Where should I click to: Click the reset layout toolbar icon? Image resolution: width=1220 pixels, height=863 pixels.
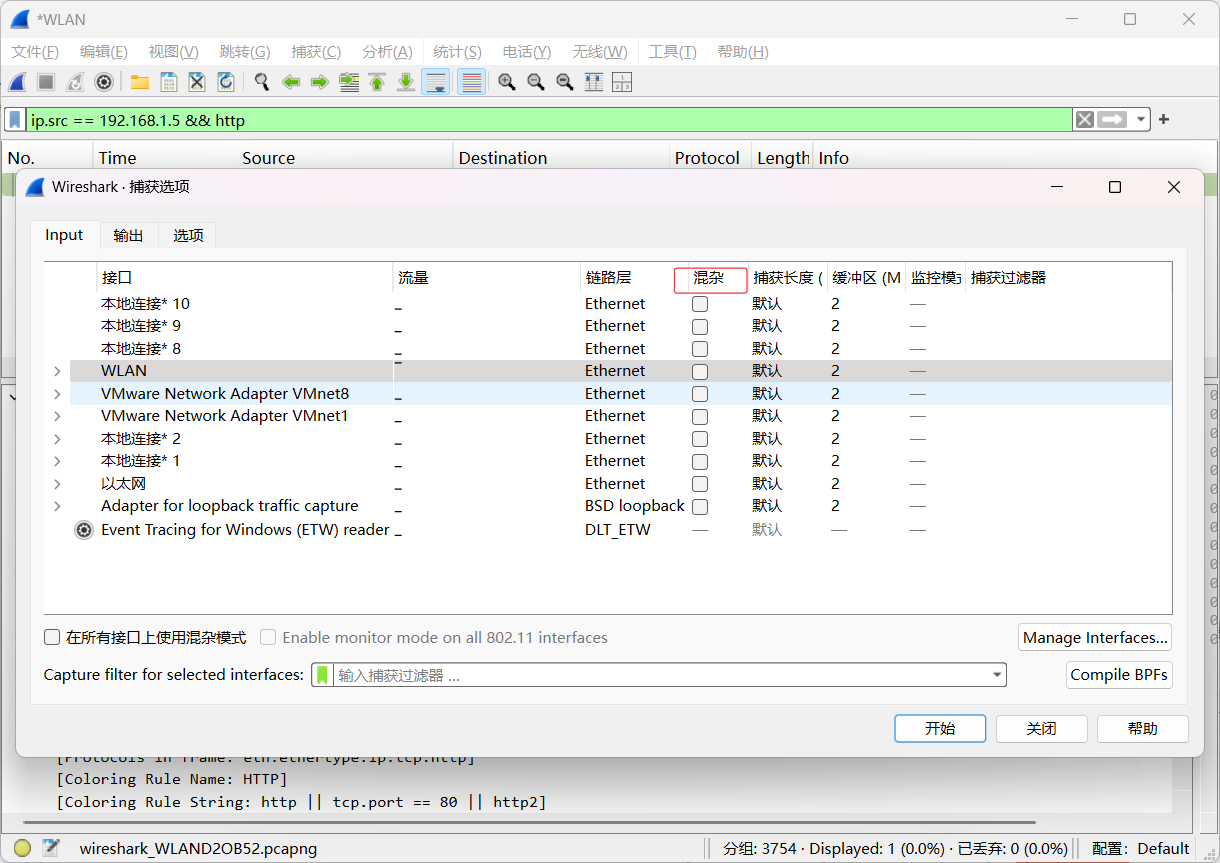click(x=622, y=82)
